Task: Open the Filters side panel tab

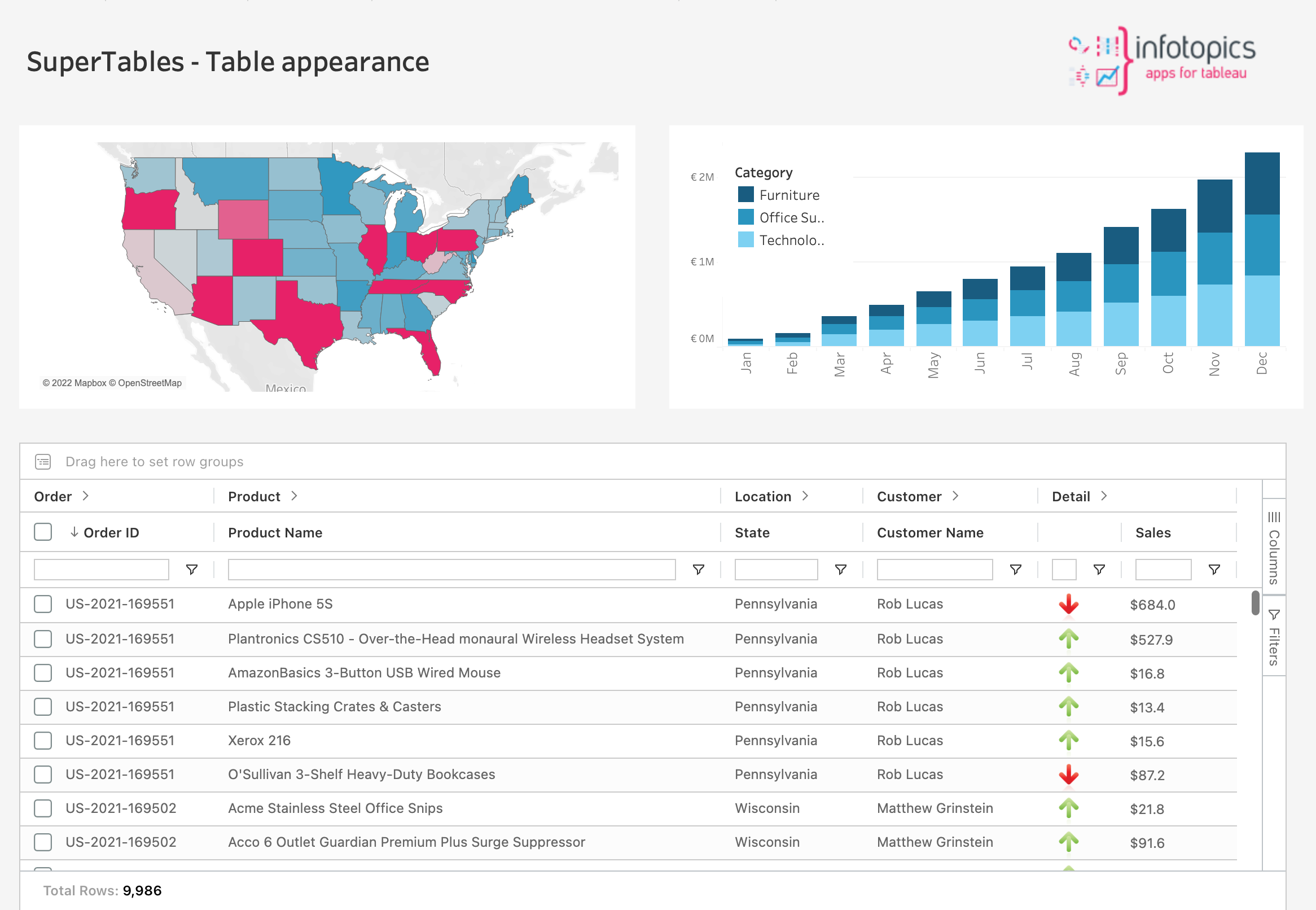Action: 1274,636
